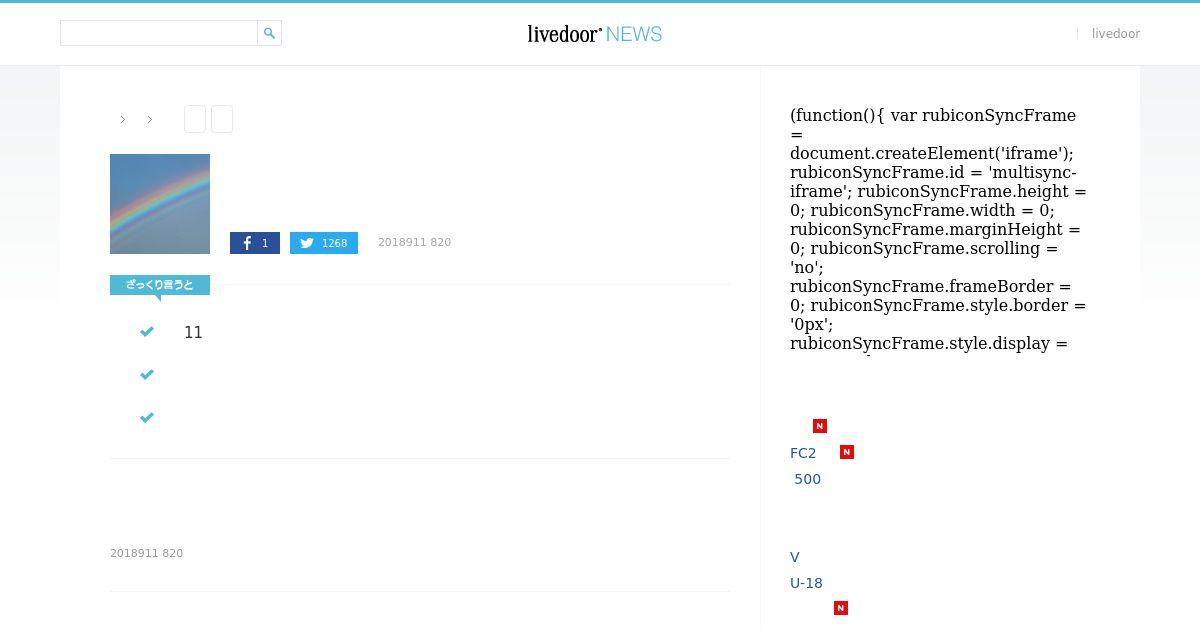Click the topmost red N badge in sidebar

[820, 426]
